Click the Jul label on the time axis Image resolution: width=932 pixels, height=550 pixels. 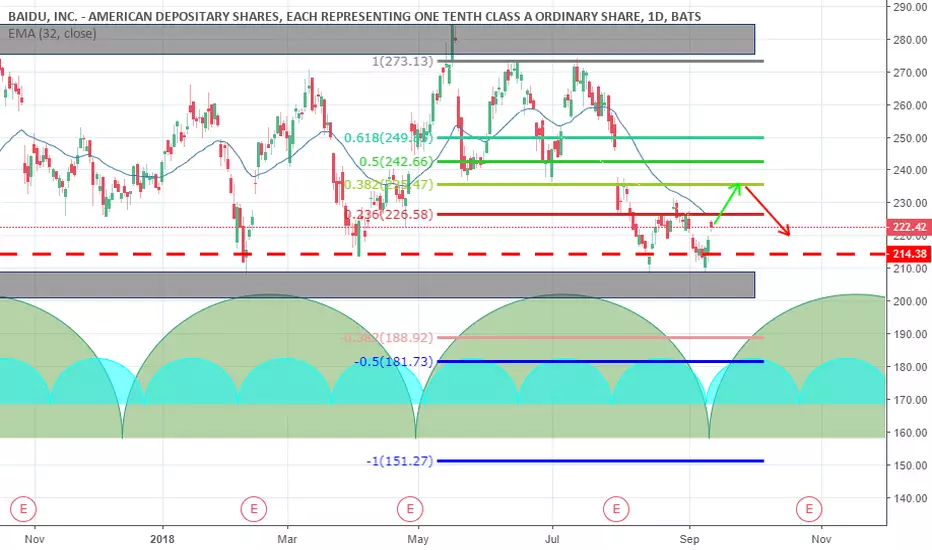pos(552,539)
